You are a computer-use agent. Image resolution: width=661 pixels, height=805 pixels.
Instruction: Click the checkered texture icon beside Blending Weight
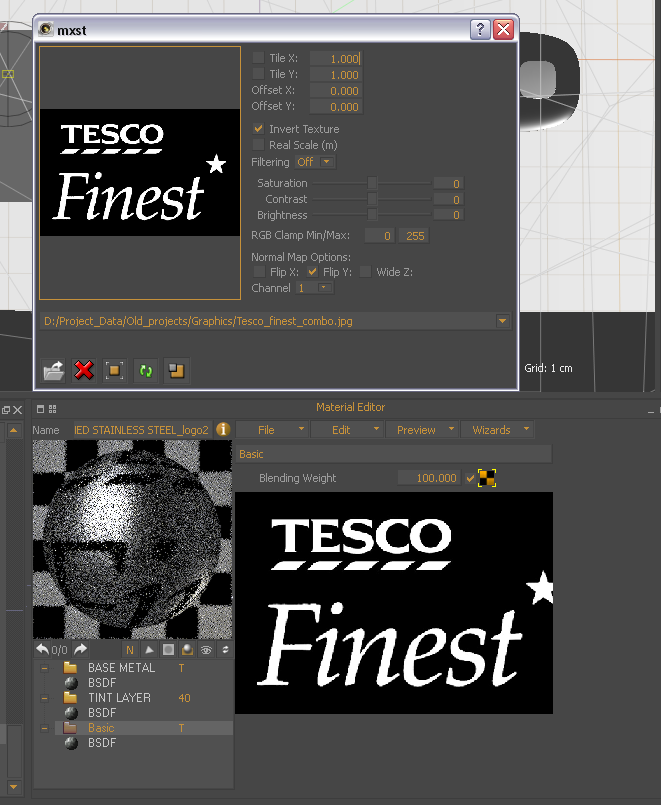point(487,478)
